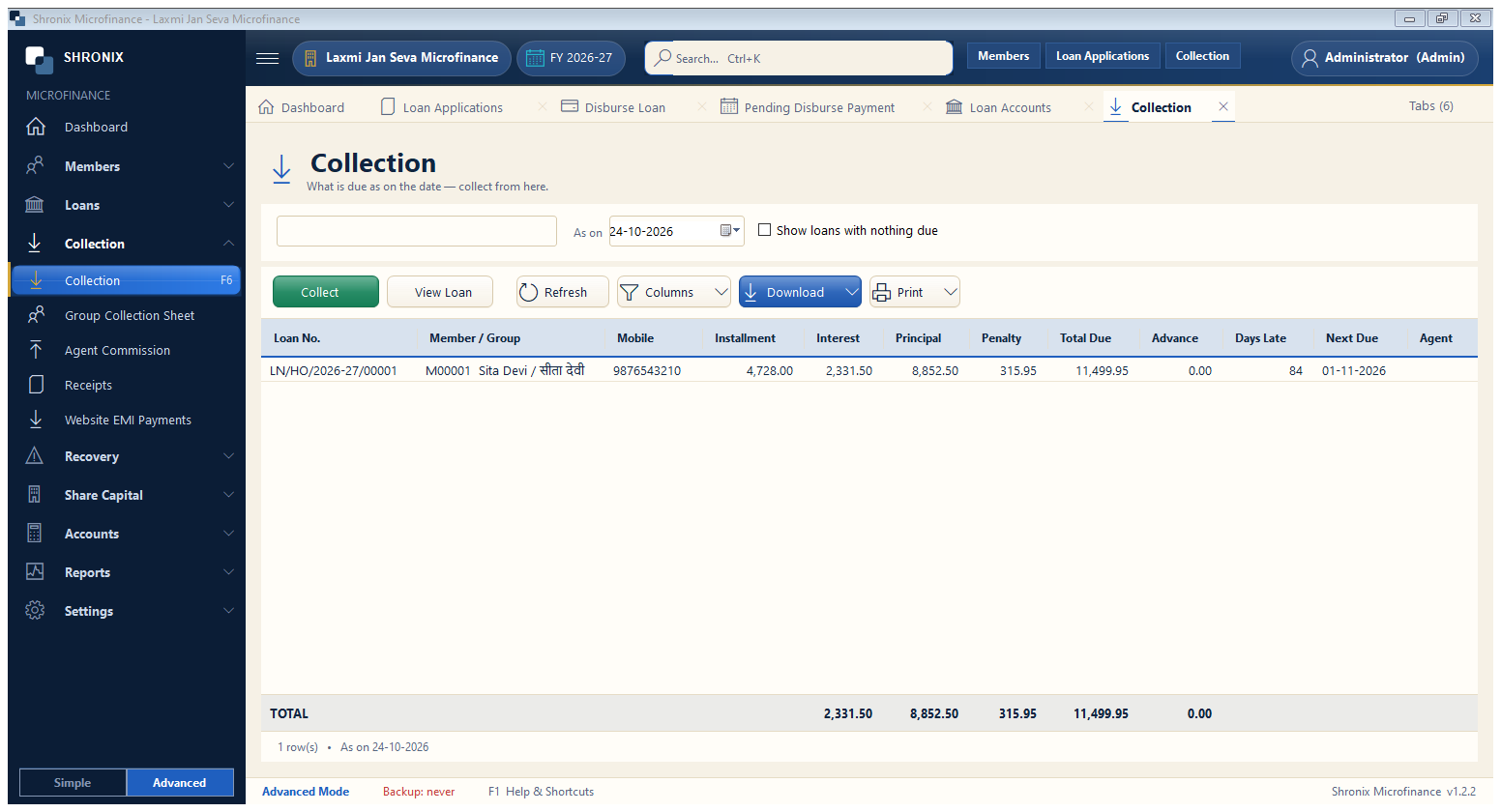
Task: Click the empty loan filter text box
Action: click(x=417, y=231)
